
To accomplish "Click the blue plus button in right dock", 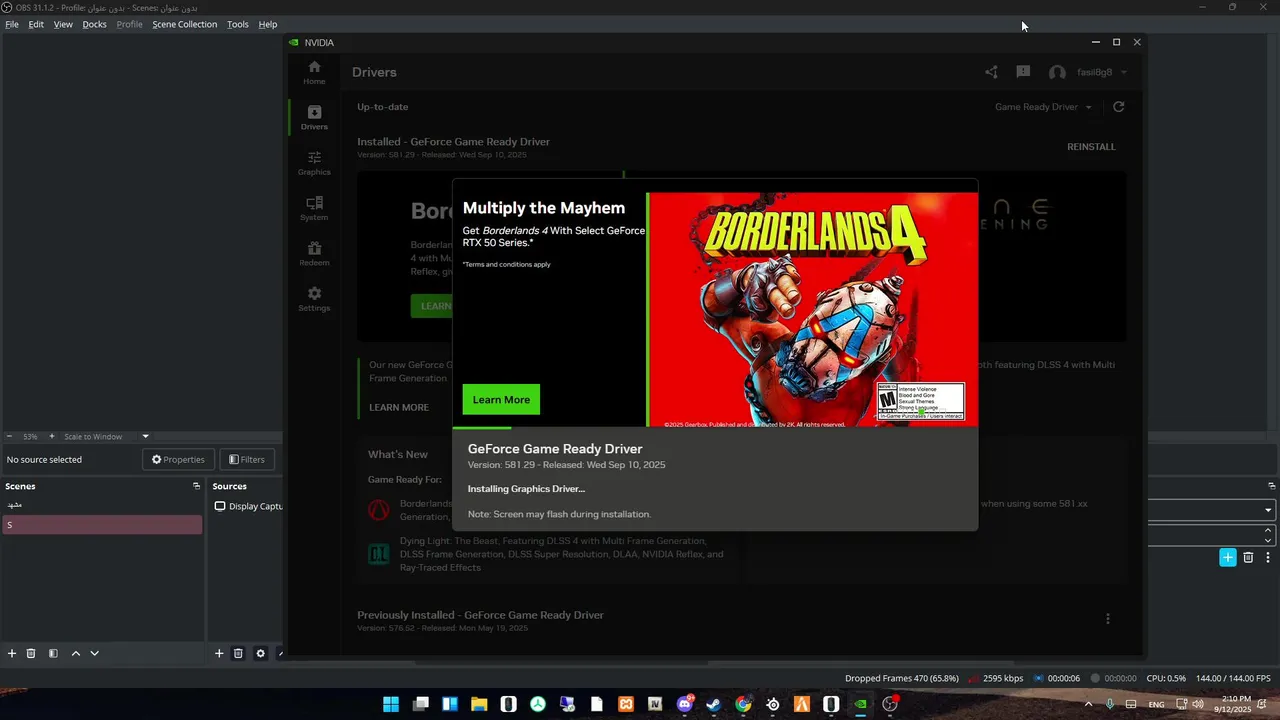I will (1228, 557).
